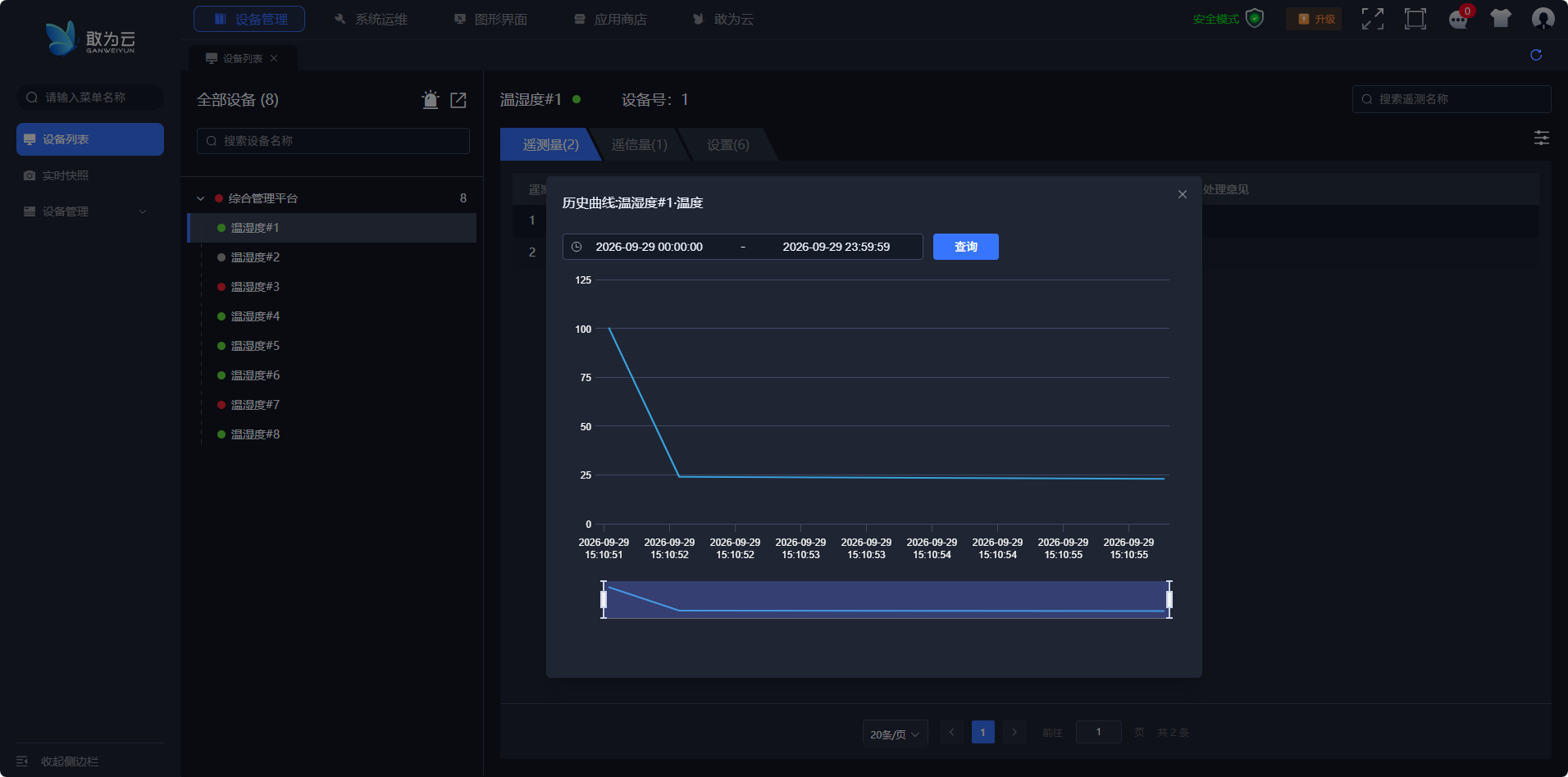
Task: Open the 图形界面 top menu
Action: click(490, 19)
